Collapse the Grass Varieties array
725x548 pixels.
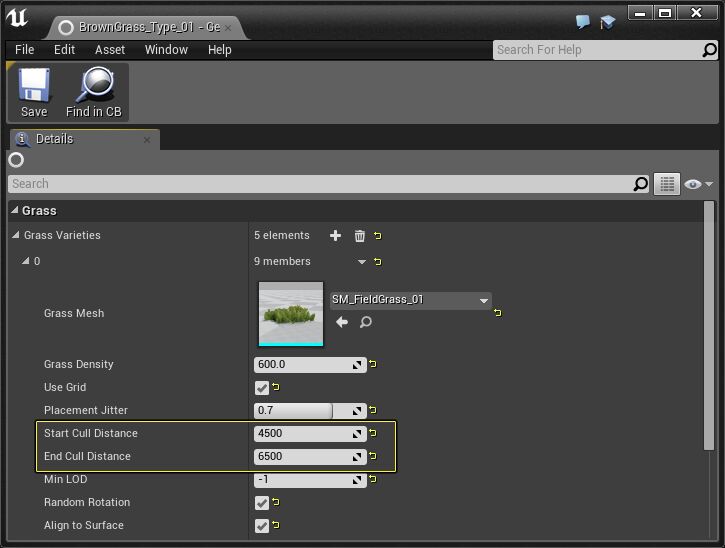(16, 236)
